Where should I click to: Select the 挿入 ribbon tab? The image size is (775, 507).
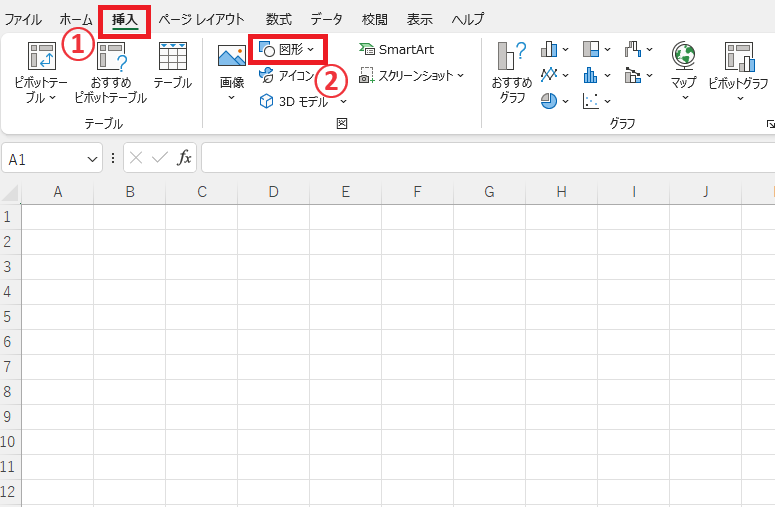point(125,20)
